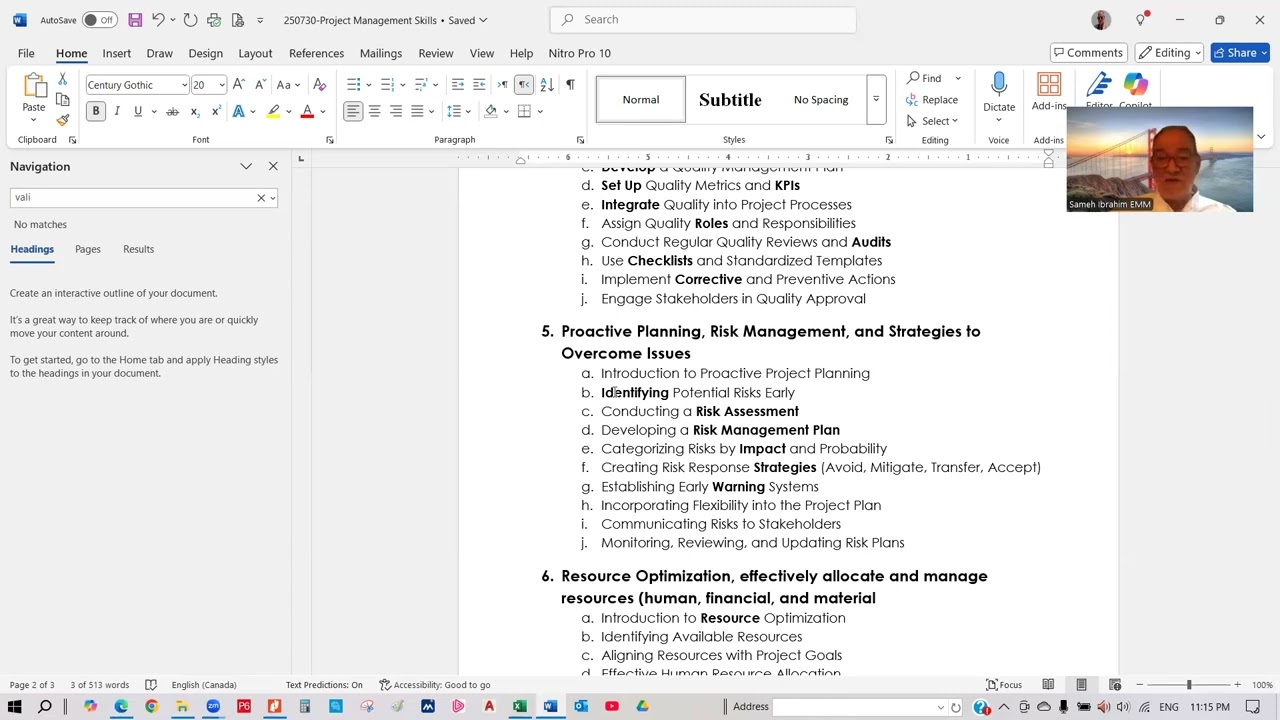
Task: Toggle right-to-left text direction
Action: [x=524, y=85]
